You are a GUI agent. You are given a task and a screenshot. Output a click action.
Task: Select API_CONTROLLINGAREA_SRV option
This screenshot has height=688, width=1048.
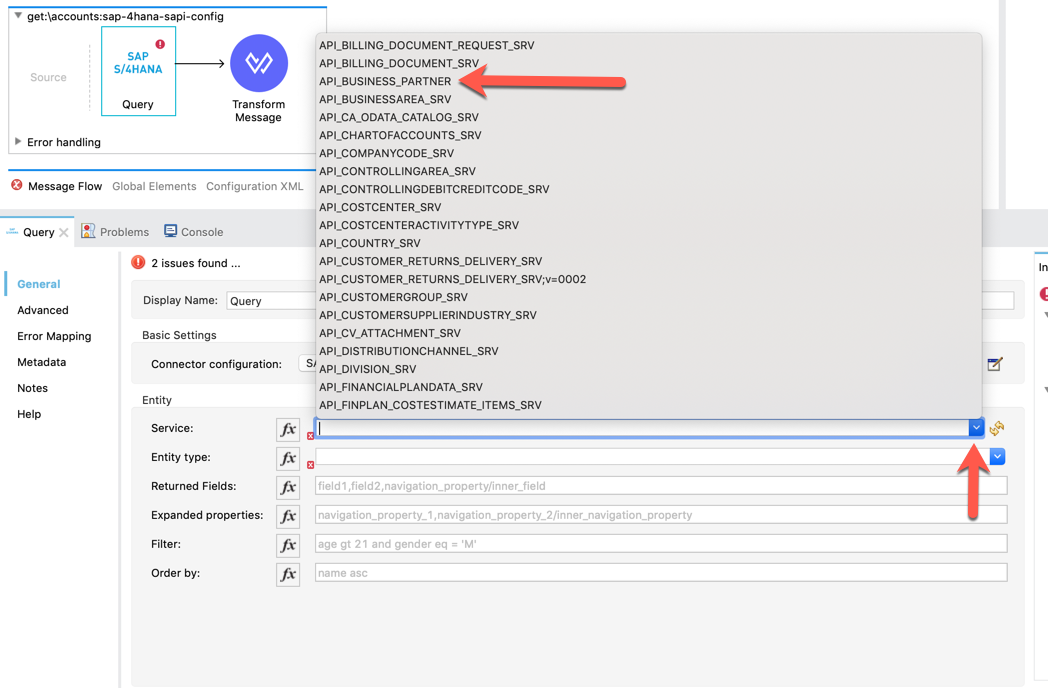pos(397,172)
